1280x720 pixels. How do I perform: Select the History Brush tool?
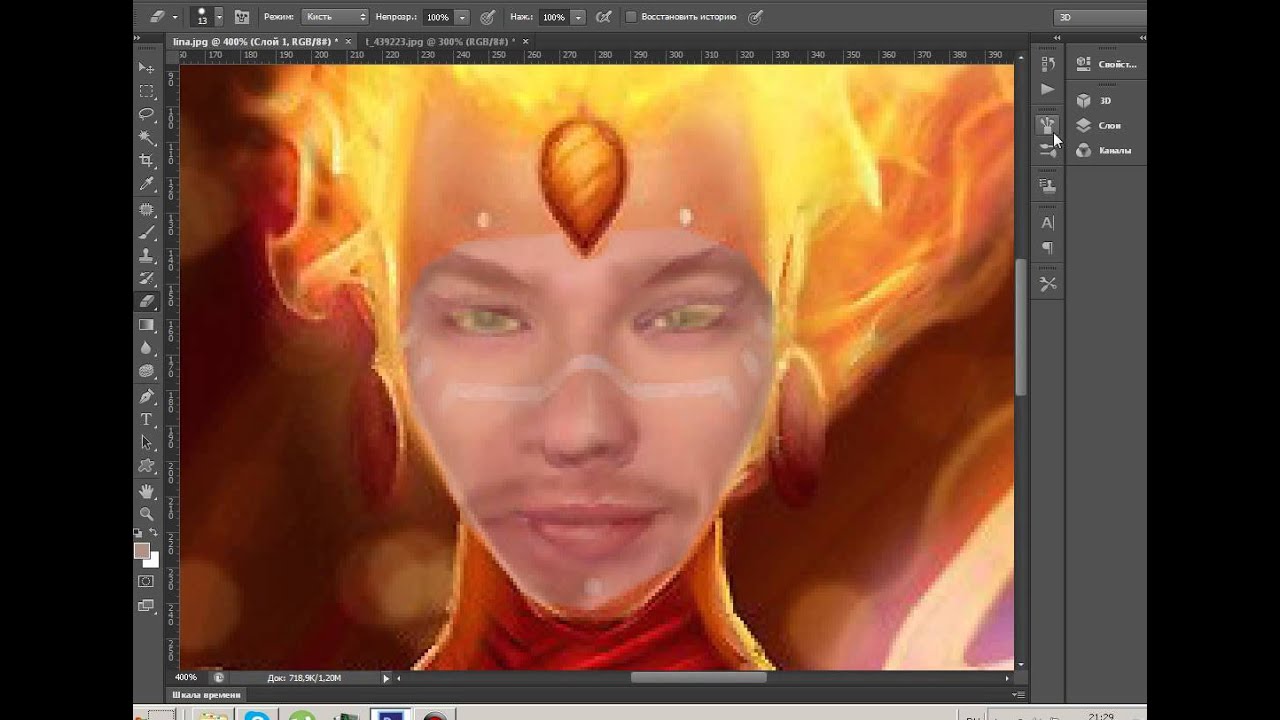pos(146,278)
